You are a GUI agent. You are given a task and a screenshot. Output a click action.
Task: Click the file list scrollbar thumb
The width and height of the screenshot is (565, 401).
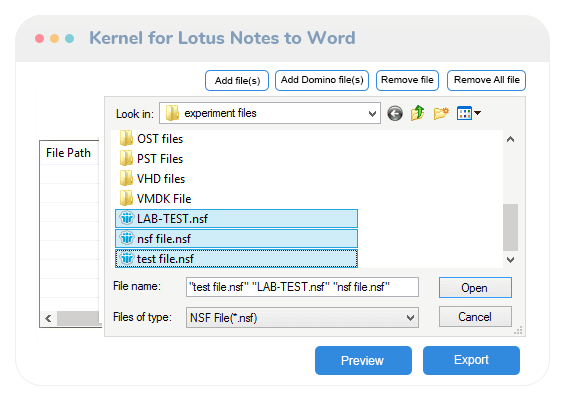(510, 227)
